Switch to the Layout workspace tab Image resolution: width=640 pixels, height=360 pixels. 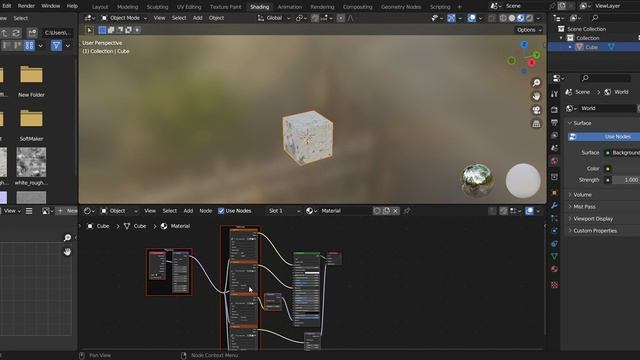click(x=100, y=7)
